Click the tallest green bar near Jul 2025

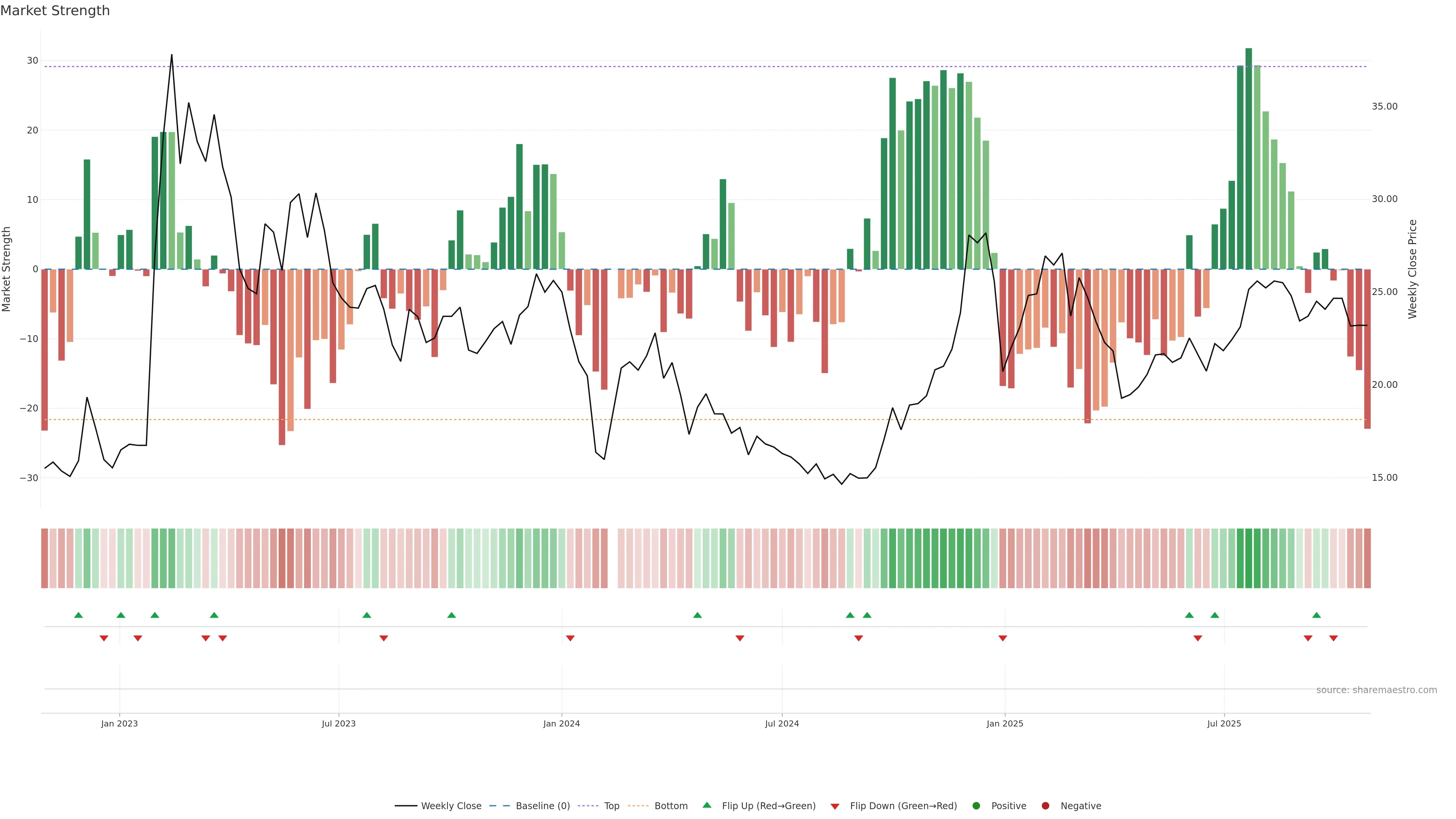[x=1249, y=158]
